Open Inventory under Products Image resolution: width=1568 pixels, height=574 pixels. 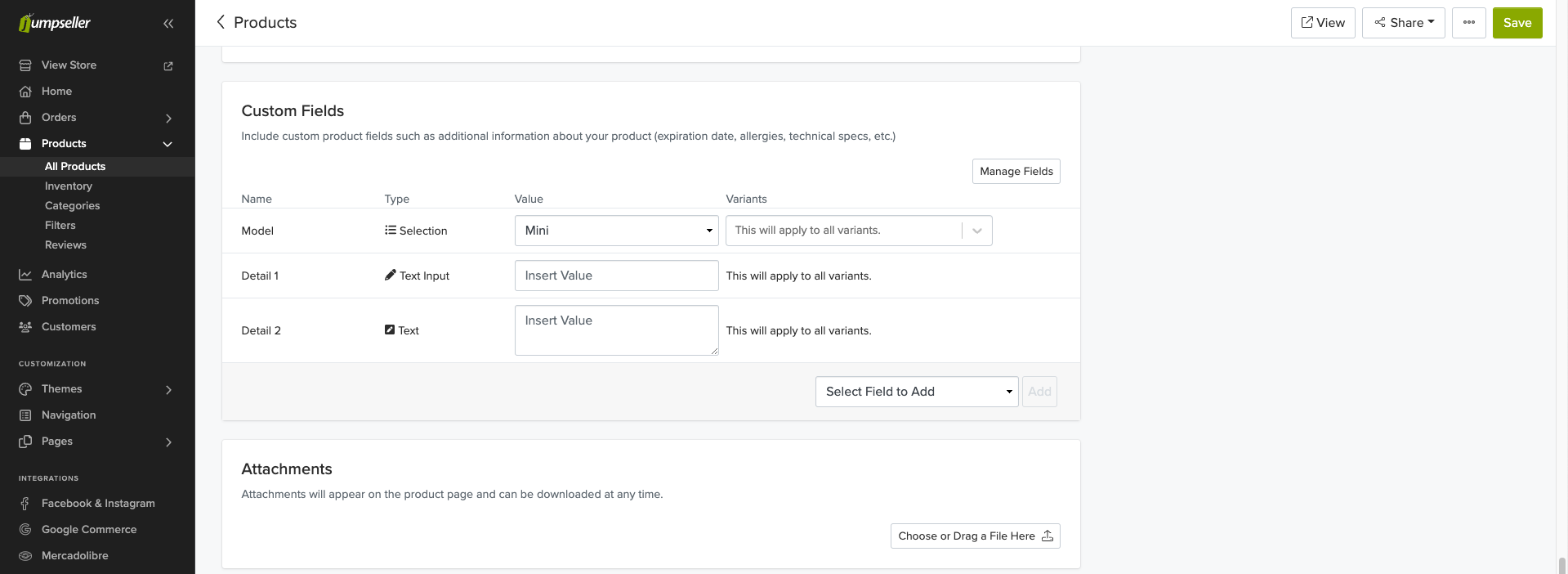pyautogui.click(x=69, y=186)
